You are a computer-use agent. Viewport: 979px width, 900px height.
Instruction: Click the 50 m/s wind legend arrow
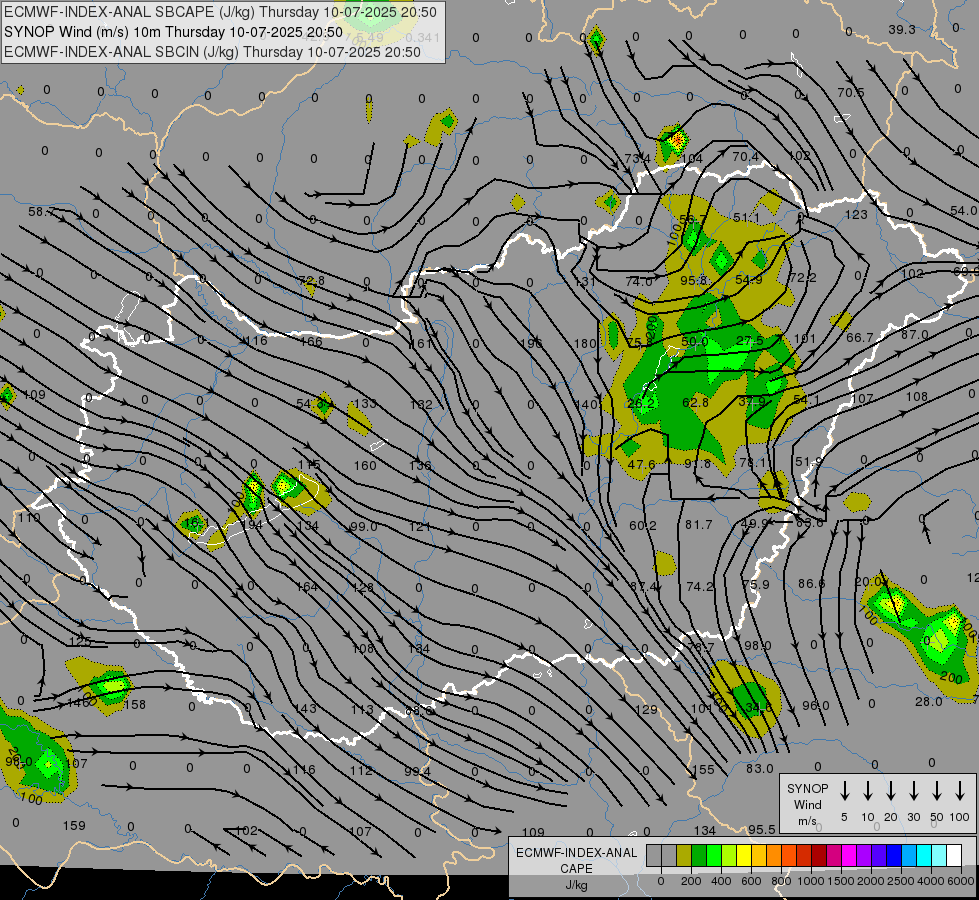pyautogui.click(x=937, y=791)
